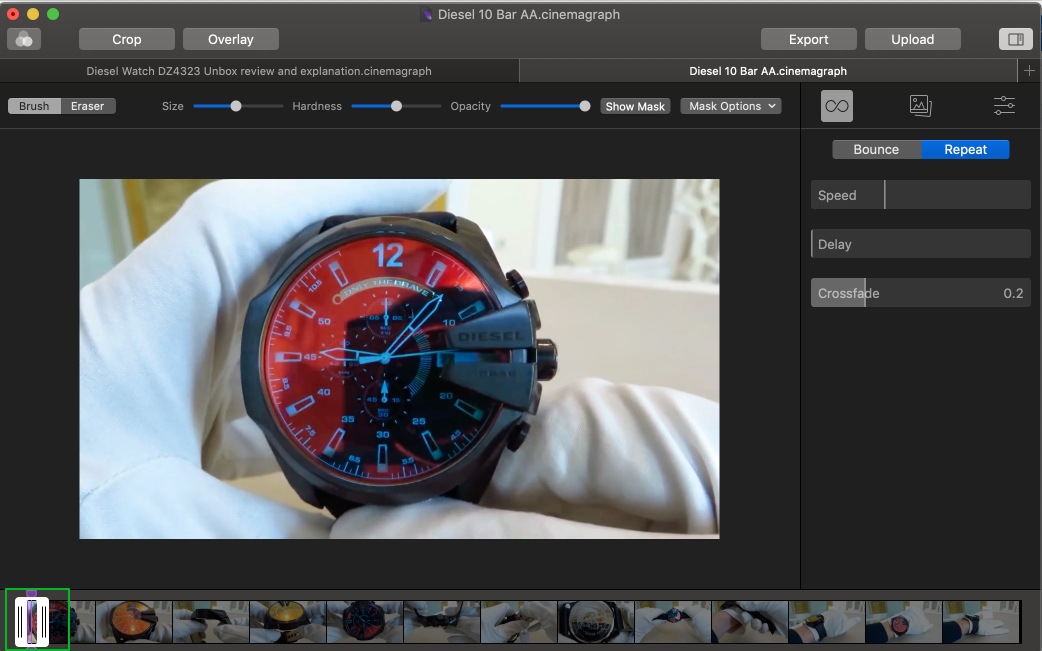
Task: Switch to Diesel Watch DZ4323 Unbox tab
Action: click(x=259, y=71)
